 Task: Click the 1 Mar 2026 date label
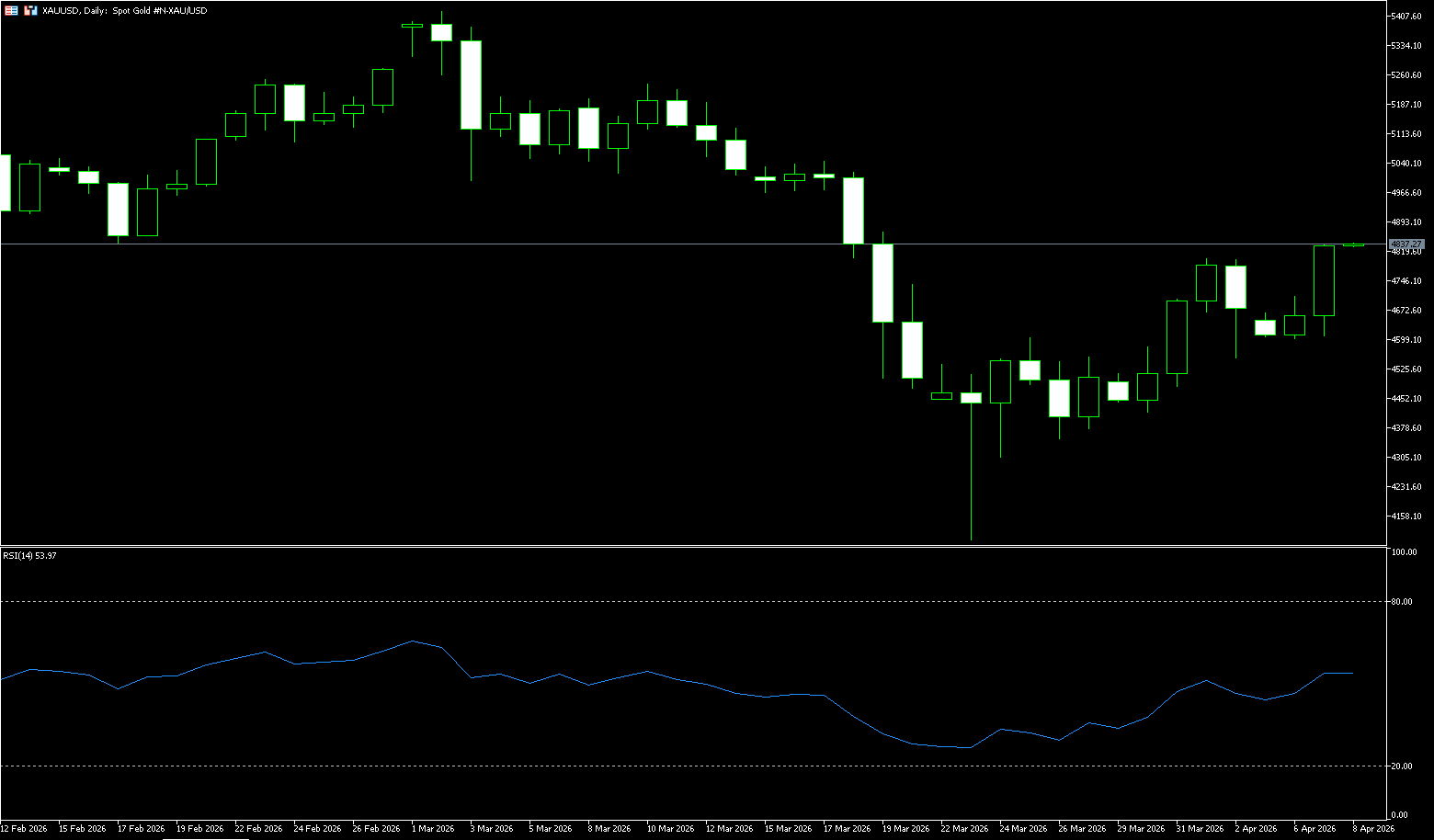[x=433, y=829]
